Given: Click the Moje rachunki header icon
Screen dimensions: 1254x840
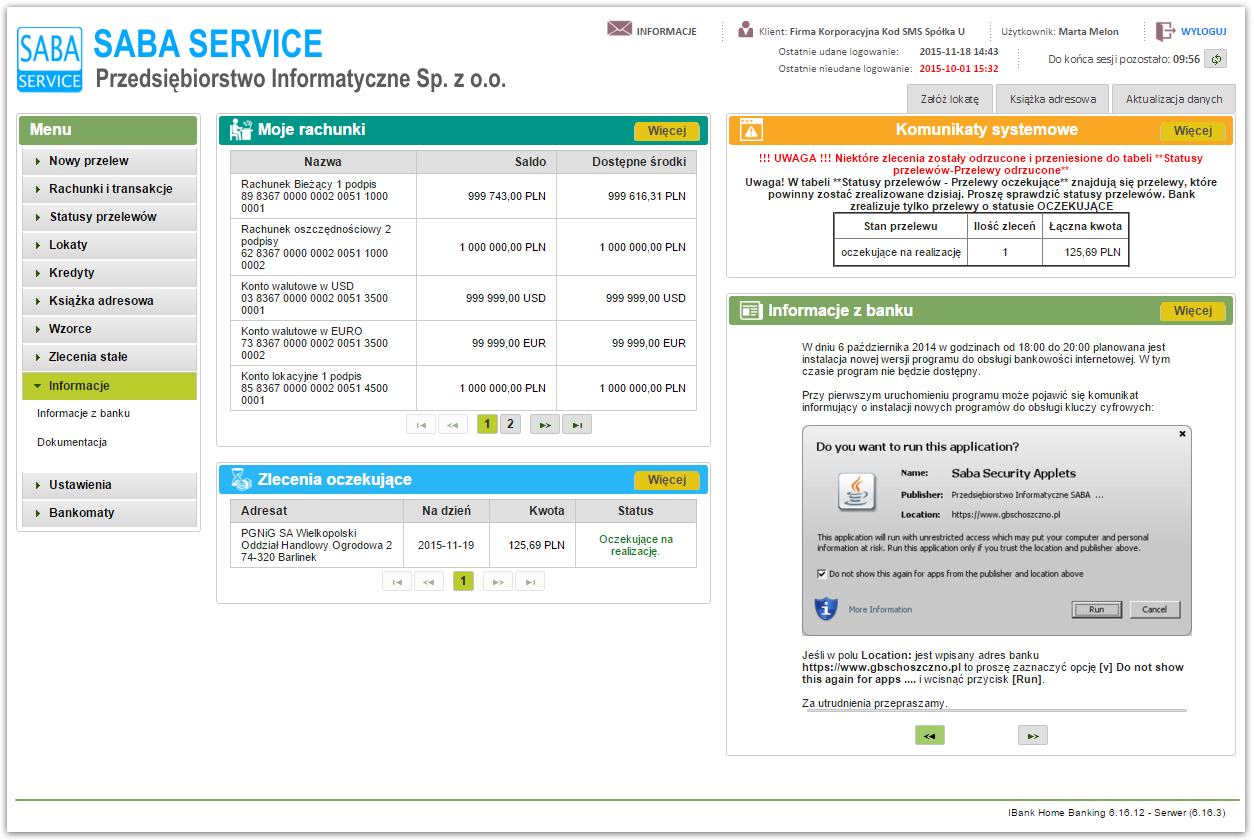Looking at the screenshot, I should point(240,130).
